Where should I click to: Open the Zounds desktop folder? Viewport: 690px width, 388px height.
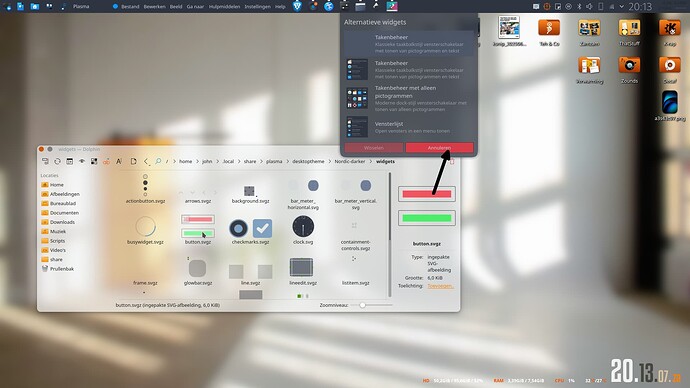pos(629,70)
